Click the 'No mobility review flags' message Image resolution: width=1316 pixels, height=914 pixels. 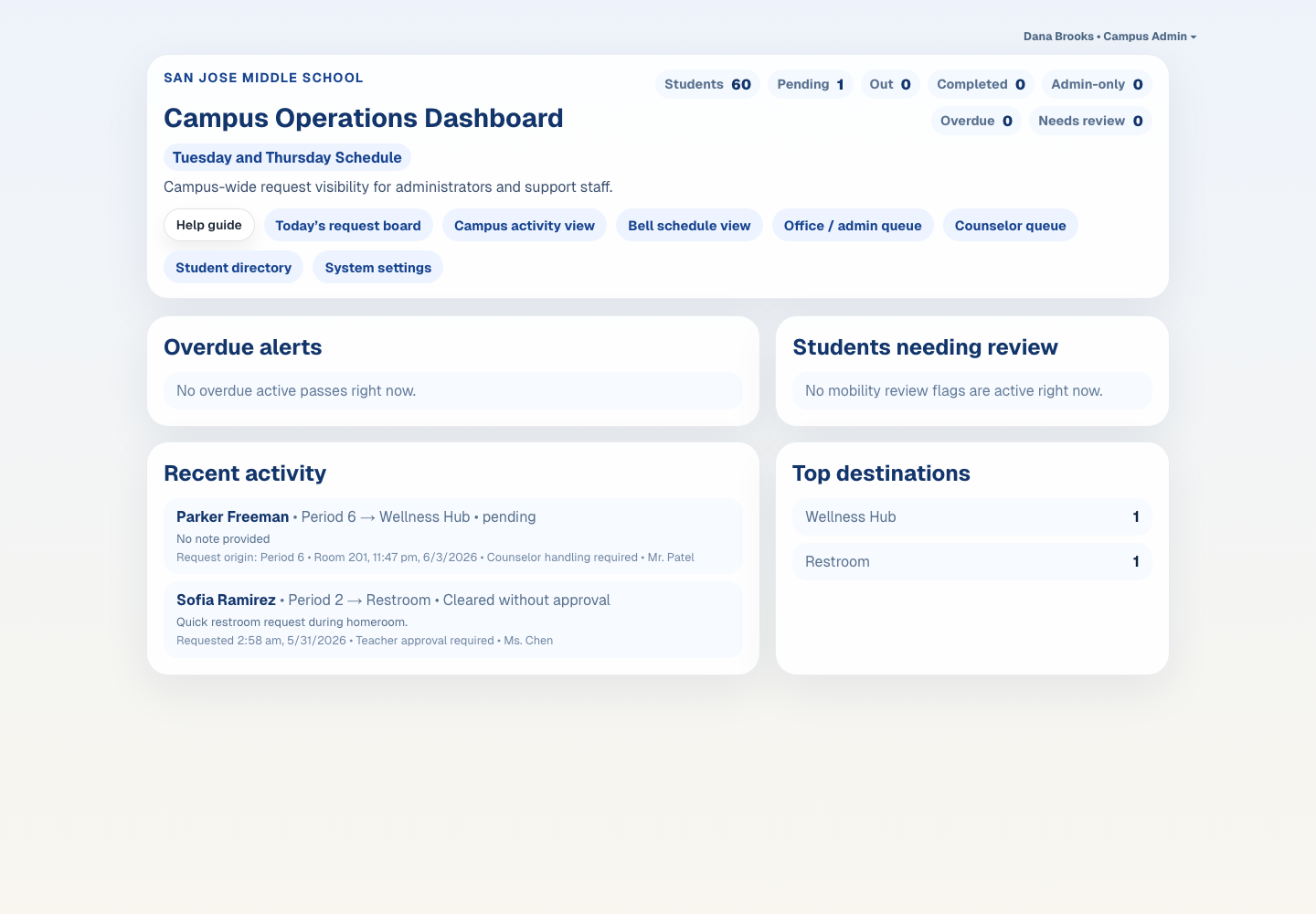[x=972, y=390]
